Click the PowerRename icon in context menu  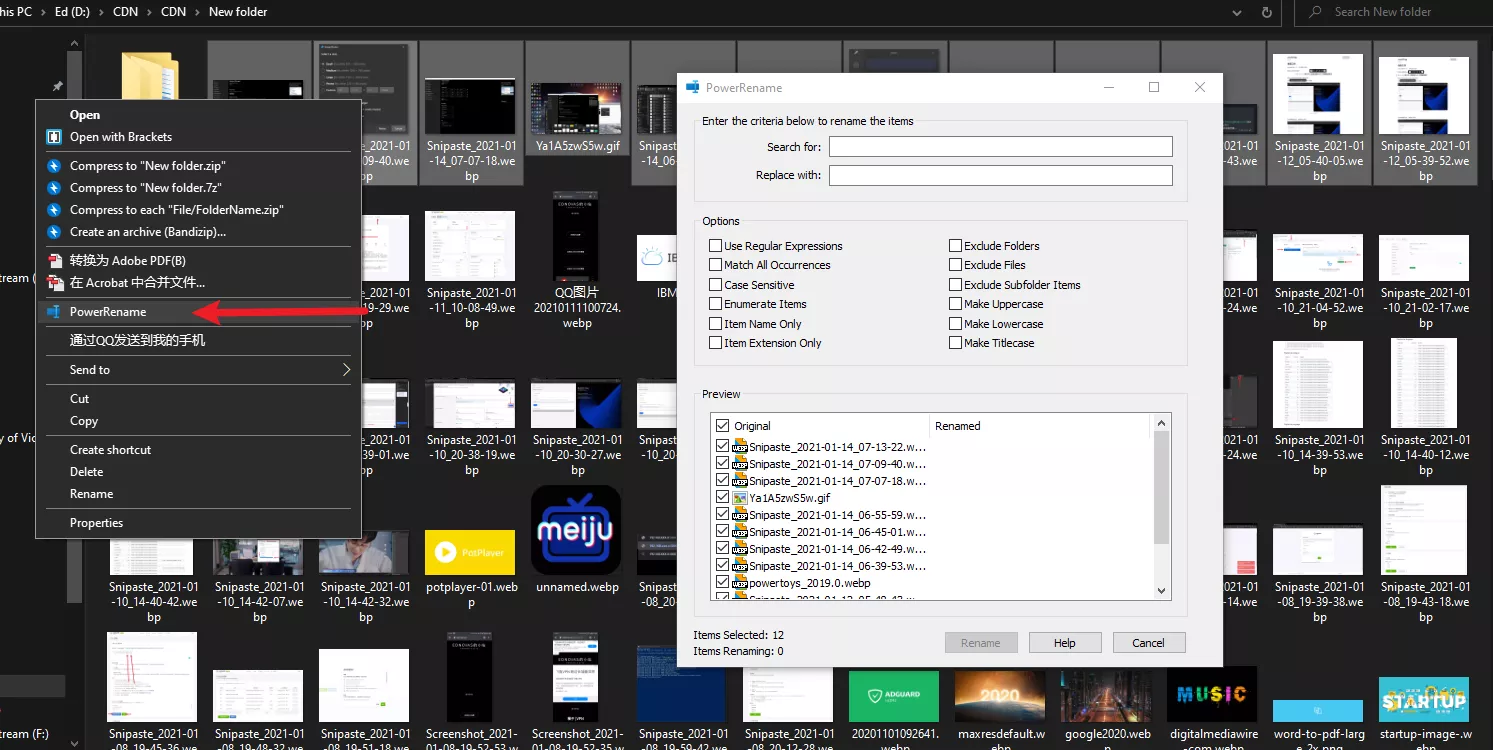(54, 312)
